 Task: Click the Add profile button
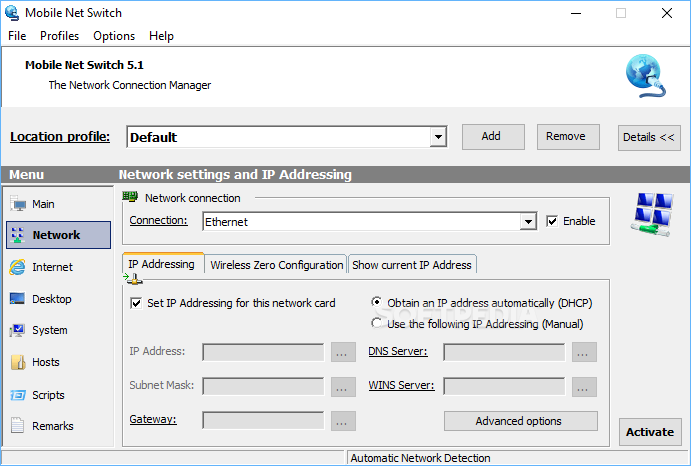493,137
